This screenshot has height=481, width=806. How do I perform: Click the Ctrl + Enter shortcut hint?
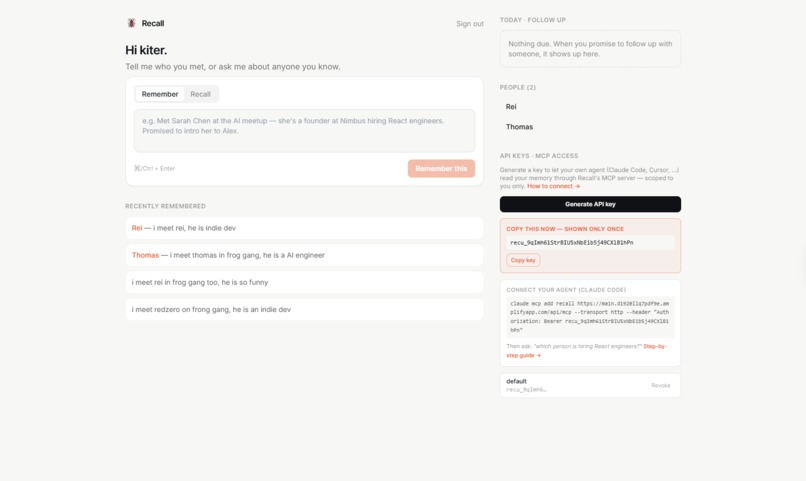click(x=155, y=169)
